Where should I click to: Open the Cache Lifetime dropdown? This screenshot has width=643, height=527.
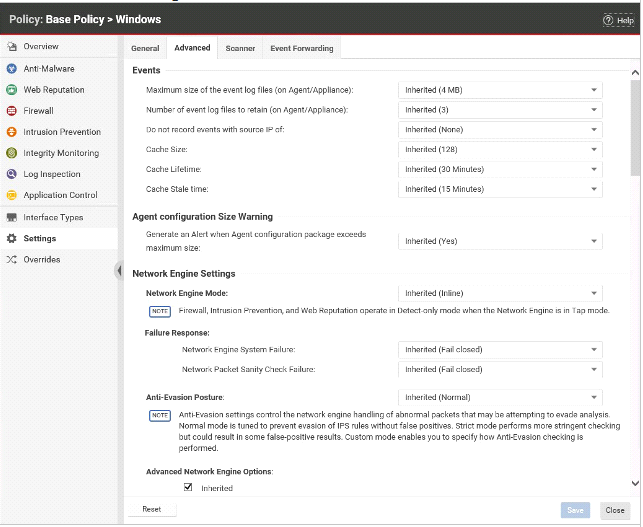[x=500, y=169]
